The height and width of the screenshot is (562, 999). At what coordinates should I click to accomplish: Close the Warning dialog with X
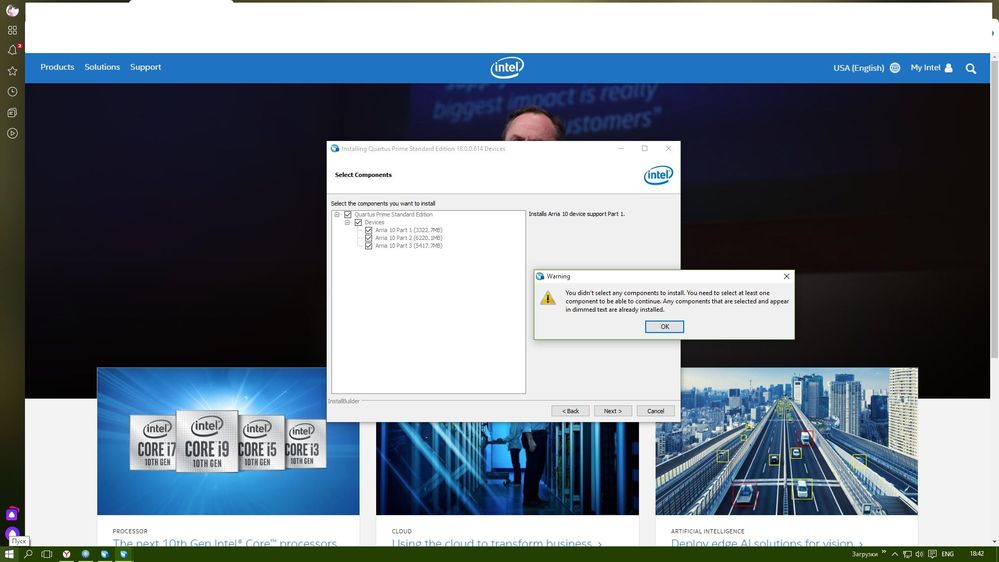click(x=786, y=277)
